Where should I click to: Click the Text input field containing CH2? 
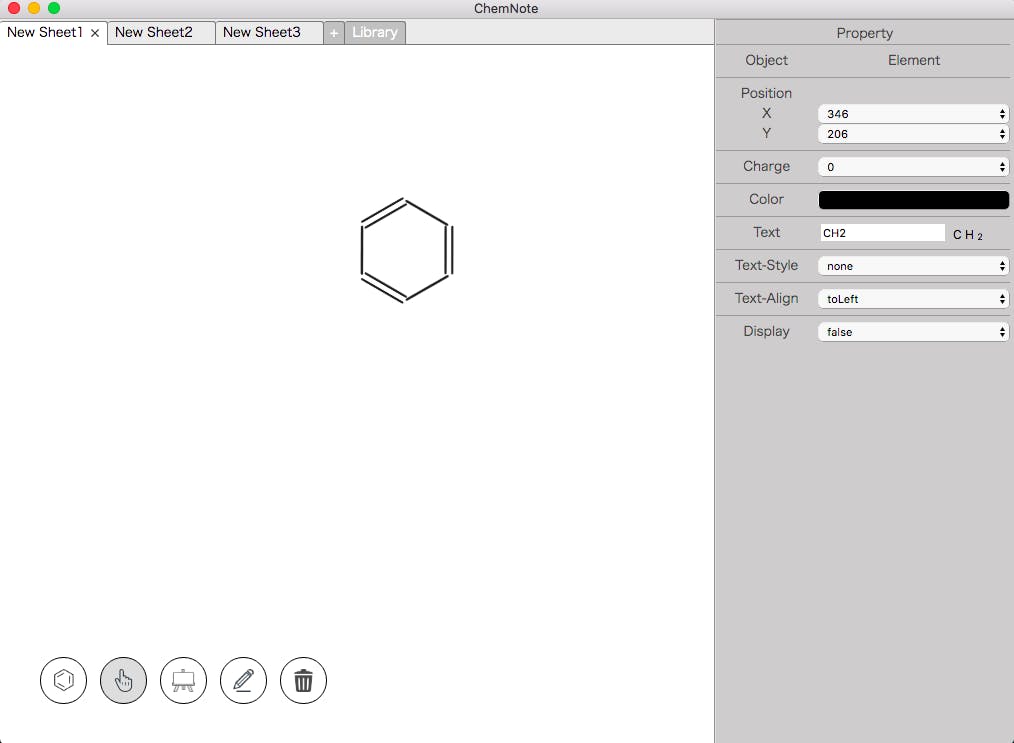click(881, 233)
